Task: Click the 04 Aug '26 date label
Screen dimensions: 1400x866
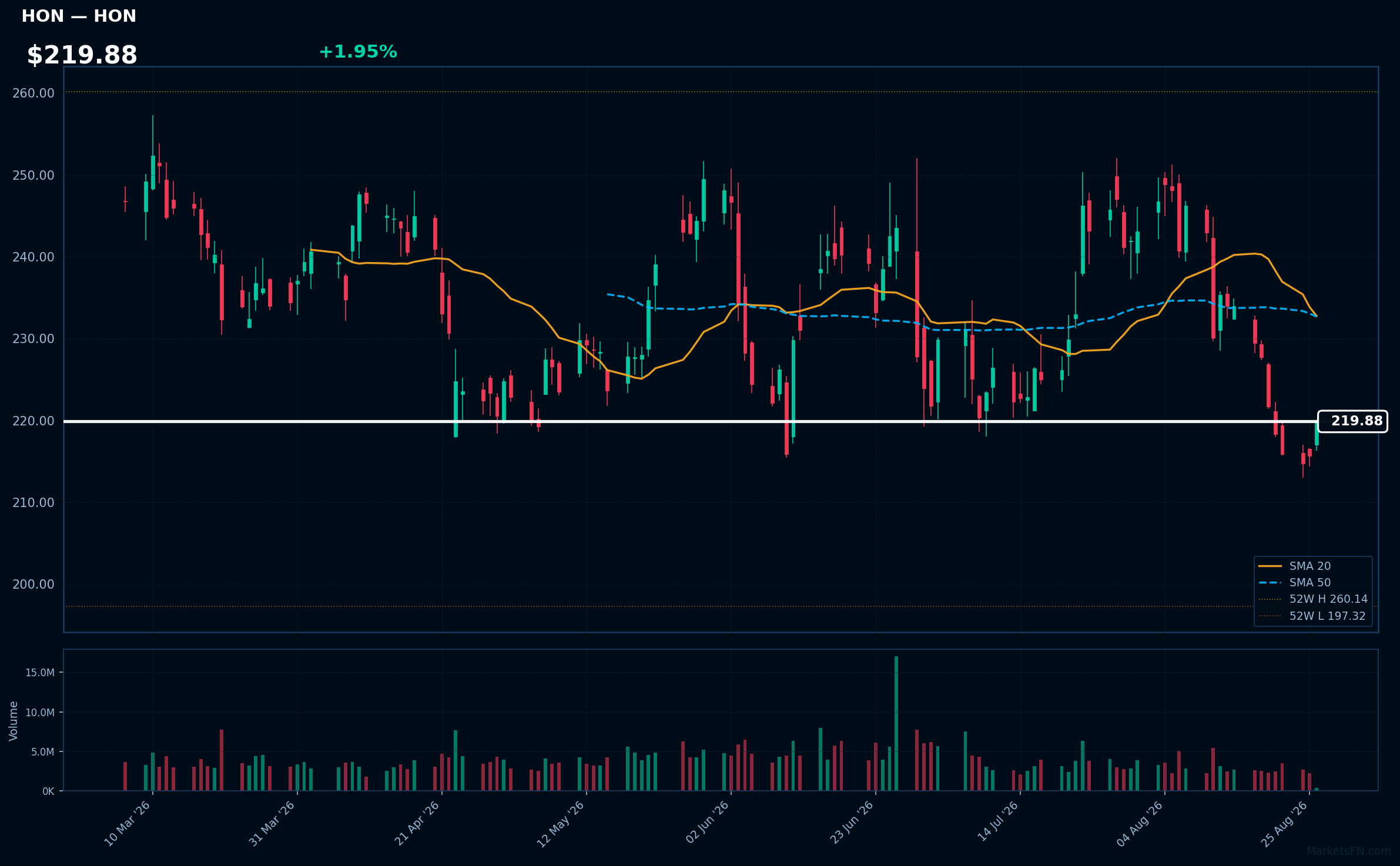Action: click(1140, 824)
